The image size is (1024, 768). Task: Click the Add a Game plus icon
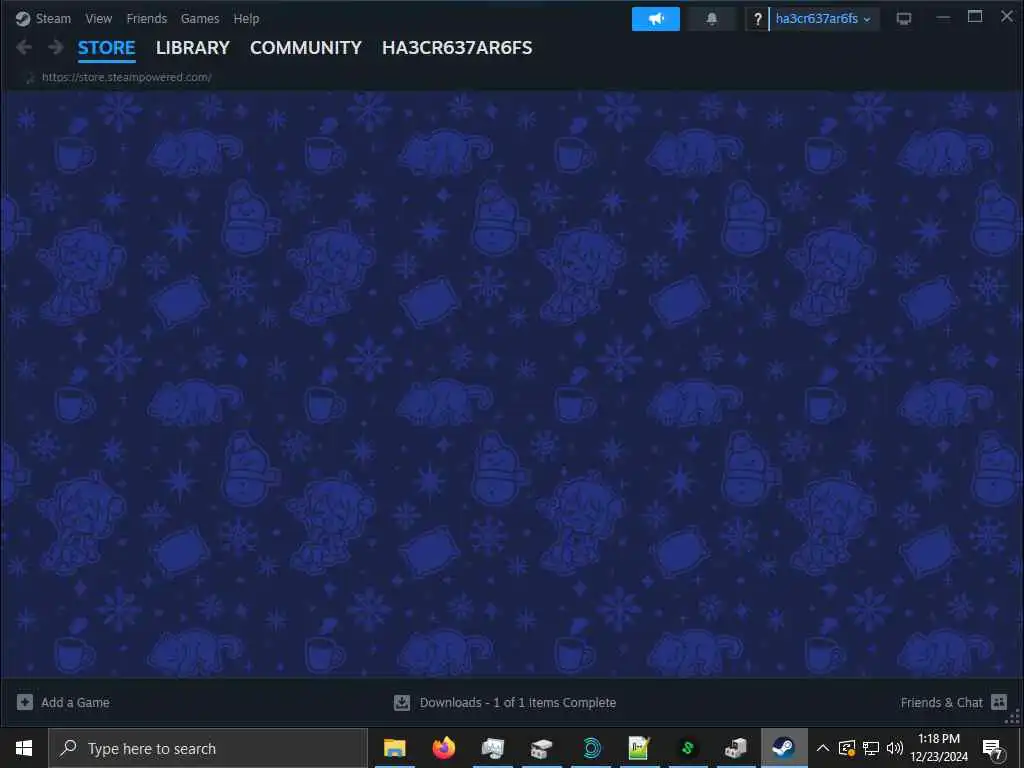point(25,702)
